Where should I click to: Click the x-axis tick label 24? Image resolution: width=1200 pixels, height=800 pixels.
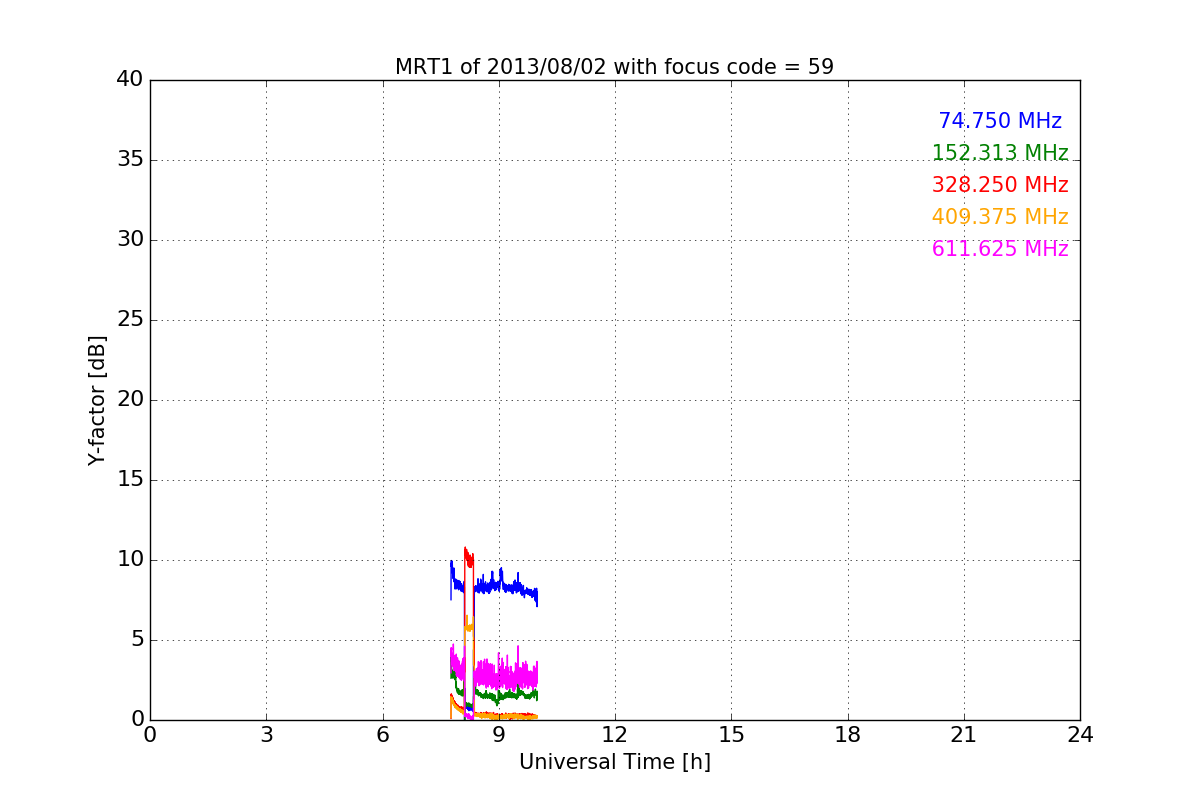click(x=1080, y=735)
